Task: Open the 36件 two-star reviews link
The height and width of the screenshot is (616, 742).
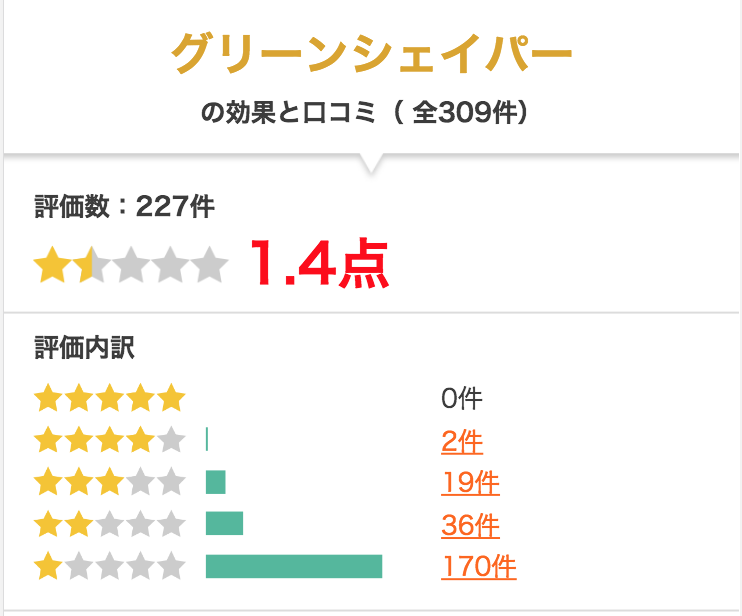Action: [x=470, y=525]
